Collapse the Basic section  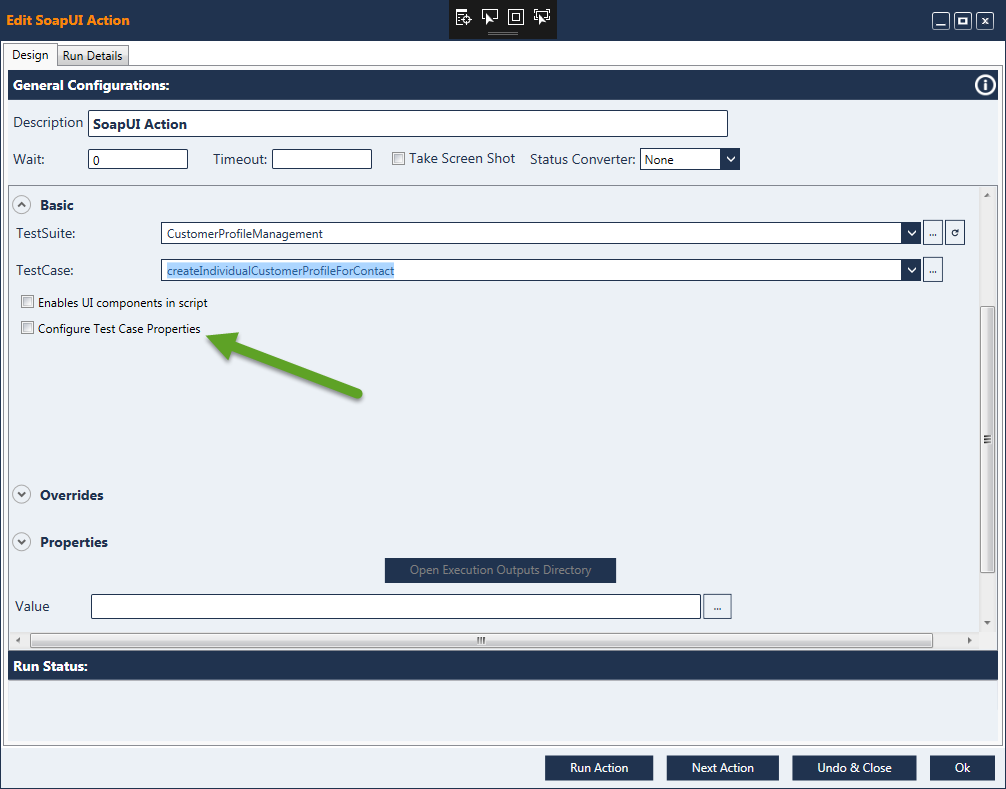pyautogui.click(x=21, y=205)
